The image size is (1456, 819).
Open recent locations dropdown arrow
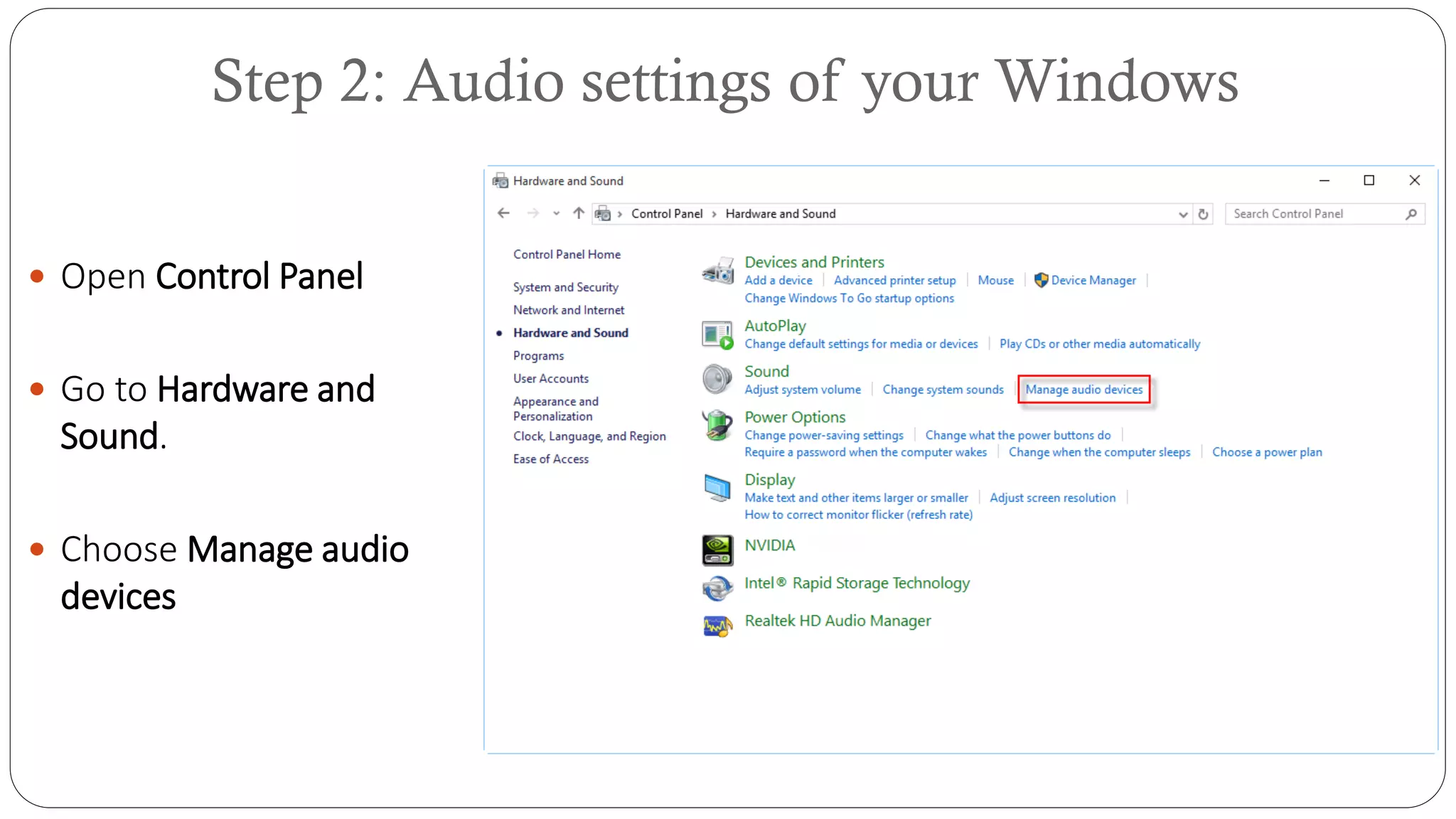[556, 213]
